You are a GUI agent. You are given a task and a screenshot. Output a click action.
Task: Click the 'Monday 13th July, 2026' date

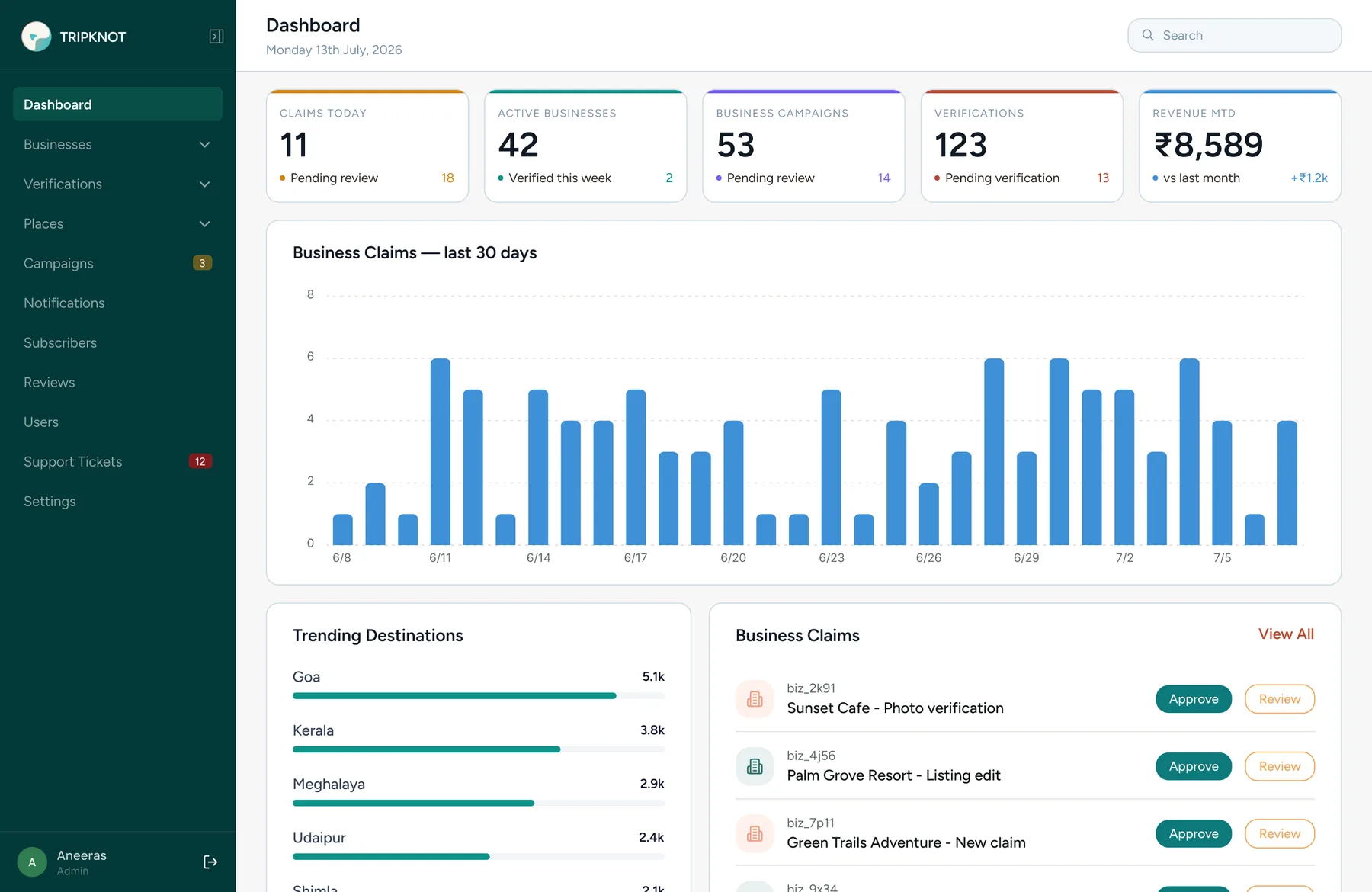point(334,50)
